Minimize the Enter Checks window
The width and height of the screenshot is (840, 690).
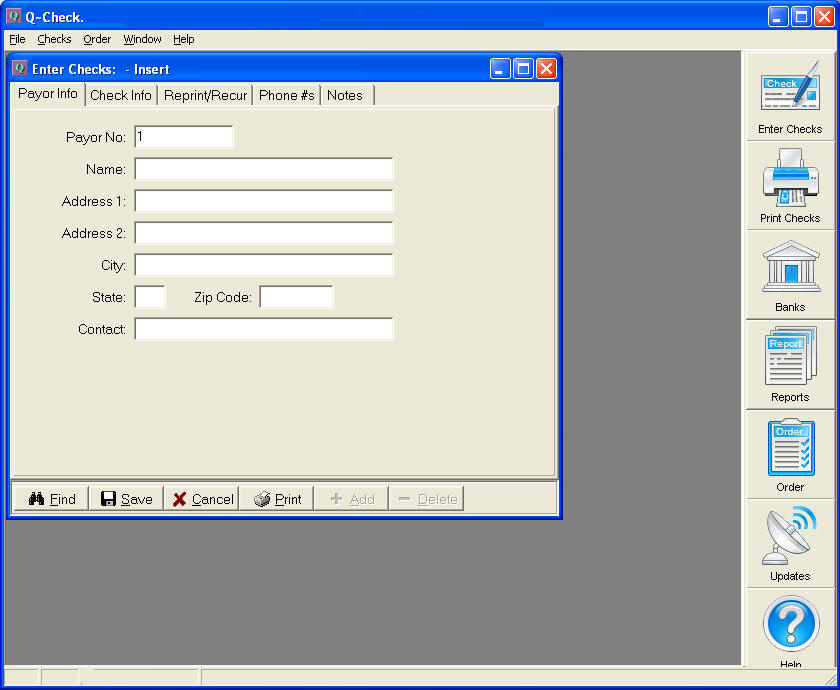500,69
